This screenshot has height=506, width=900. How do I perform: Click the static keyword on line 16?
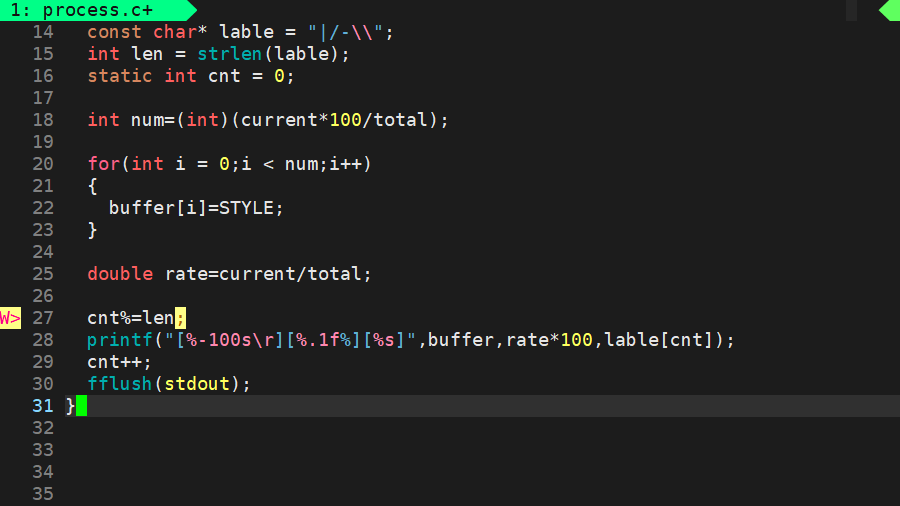(120, 76)
